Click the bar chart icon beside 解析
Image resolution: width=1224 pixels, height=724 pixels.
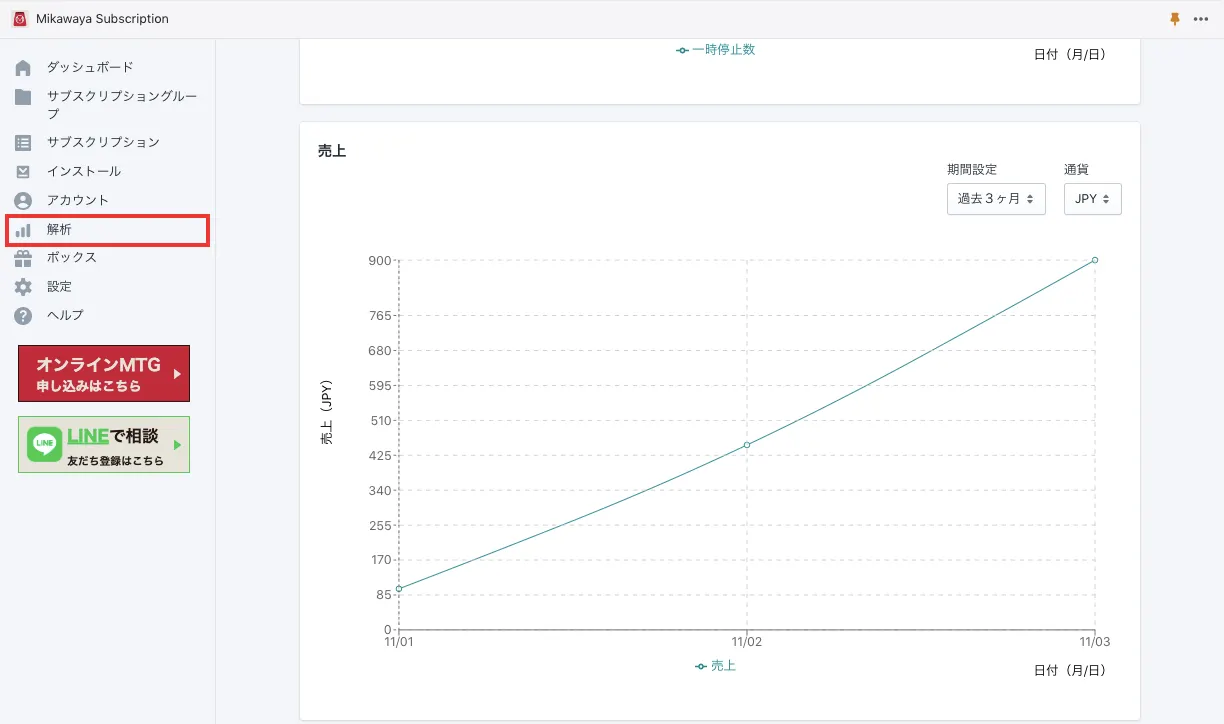point(23,230)
